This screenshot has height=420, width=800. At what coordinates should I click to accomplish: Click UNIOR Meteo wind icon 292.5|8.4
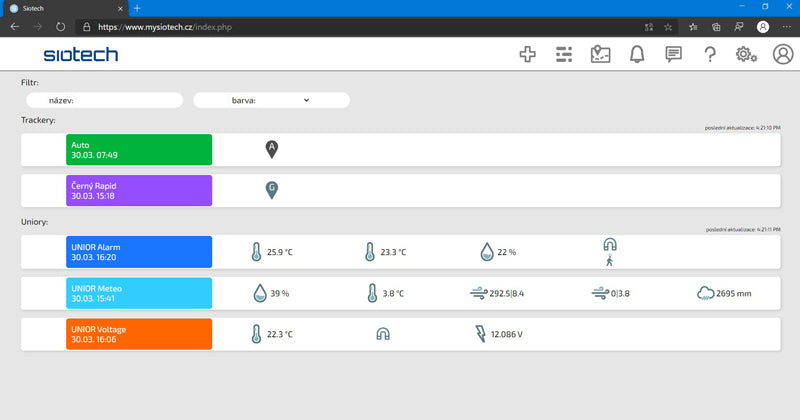479,293
